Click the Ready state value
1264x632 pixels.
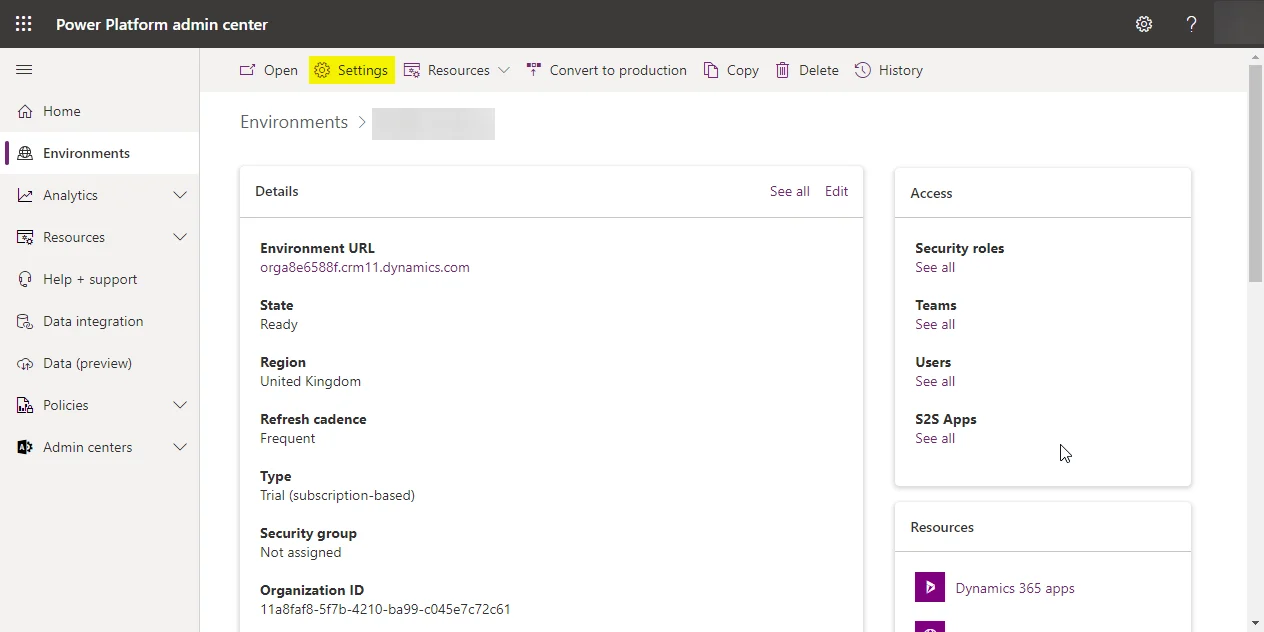point(279,324)
